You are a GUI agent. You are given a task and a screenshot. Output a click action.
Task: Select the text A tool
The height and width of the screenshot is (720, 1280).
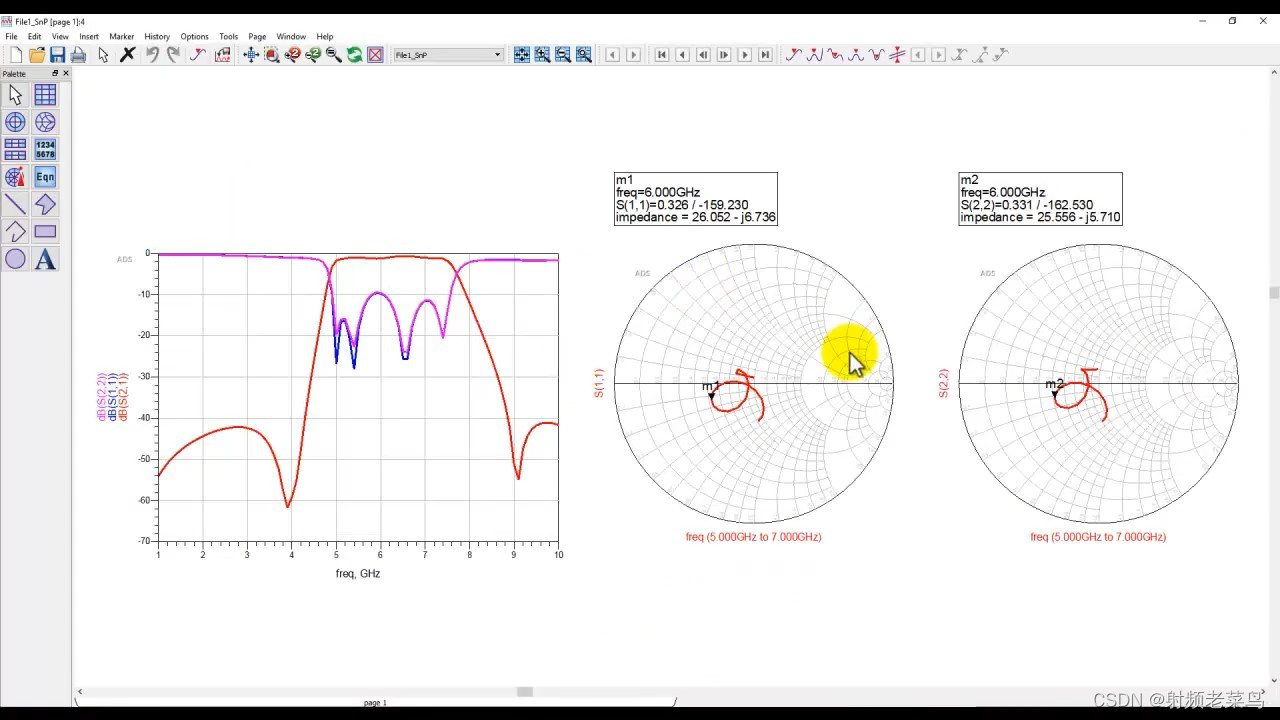click(x=45, y=259)
